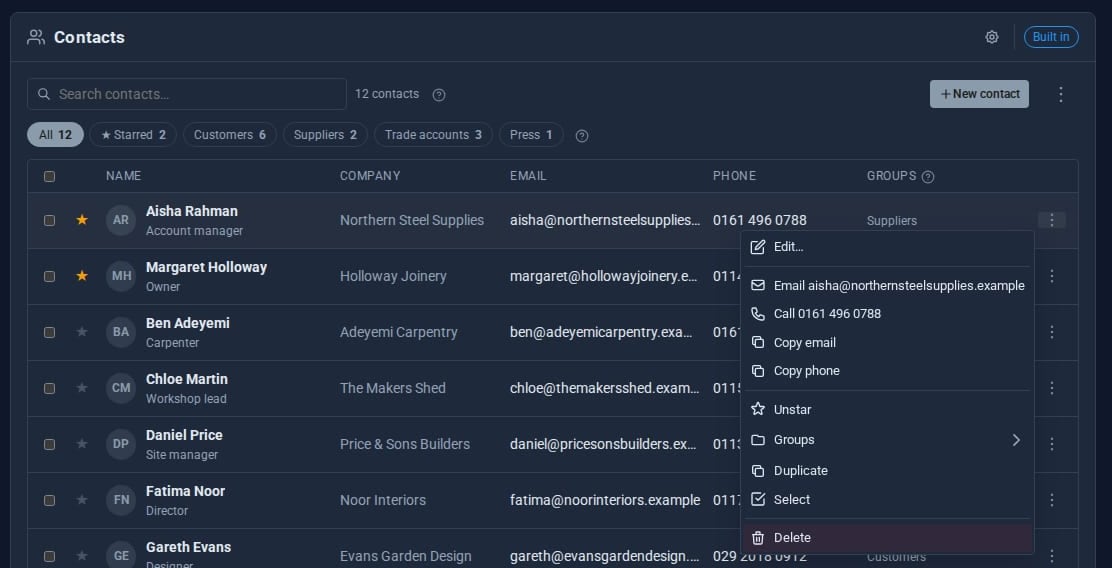The image size is (1112, 568).
Task: Filter by the Trade accounts 3 chip
Action: pyautogui.click(x=433, y=135)
